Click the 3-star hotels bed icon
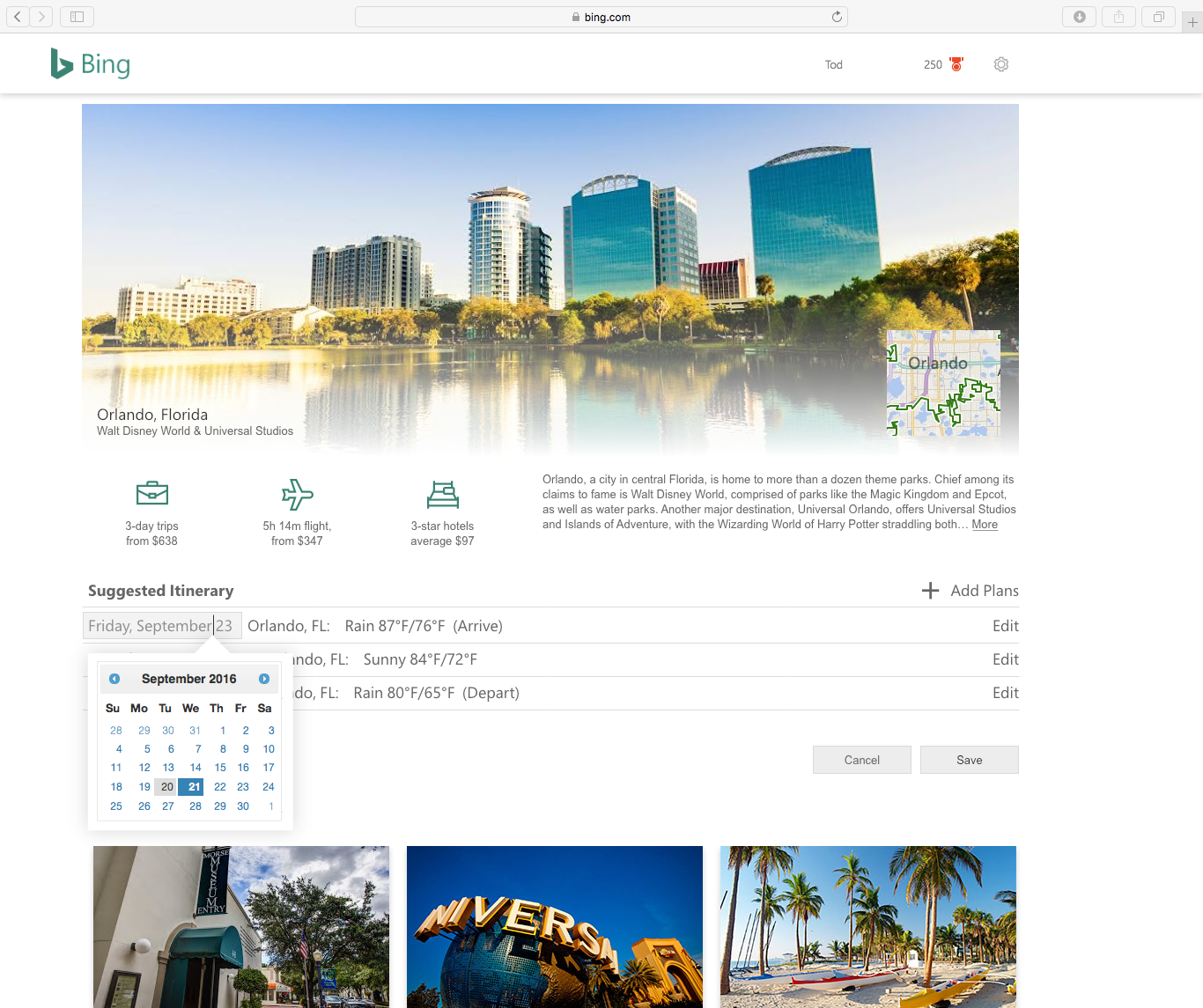 click(x=442, y=494)
